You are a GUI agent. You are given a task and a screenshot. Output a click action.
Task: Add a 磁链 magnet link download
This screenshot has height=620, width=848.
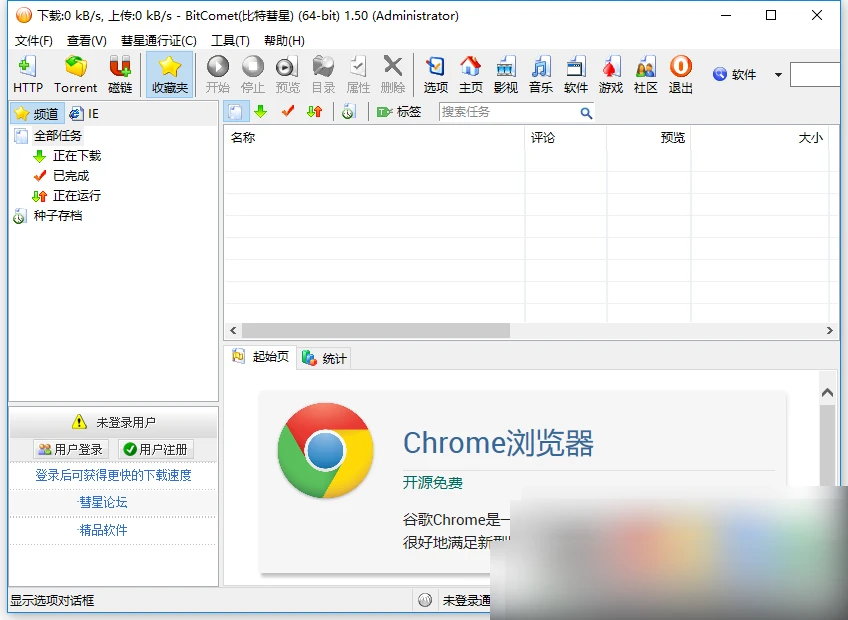[x=120, y=72]
